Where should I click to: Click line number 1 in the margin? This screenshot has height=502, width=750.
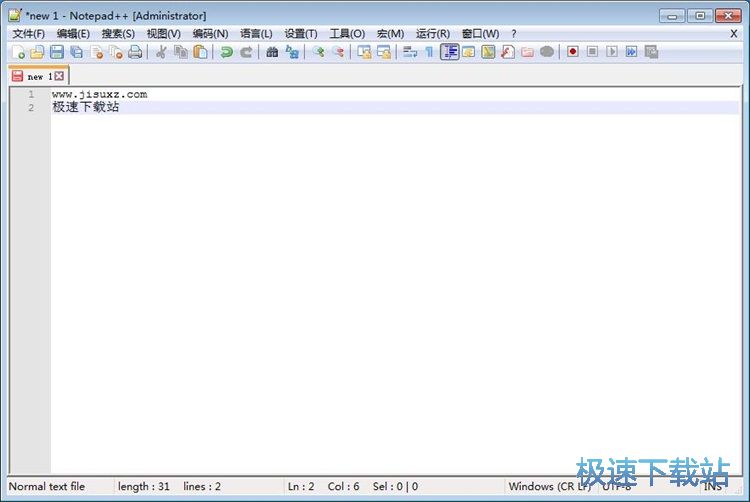pos(31,94)
